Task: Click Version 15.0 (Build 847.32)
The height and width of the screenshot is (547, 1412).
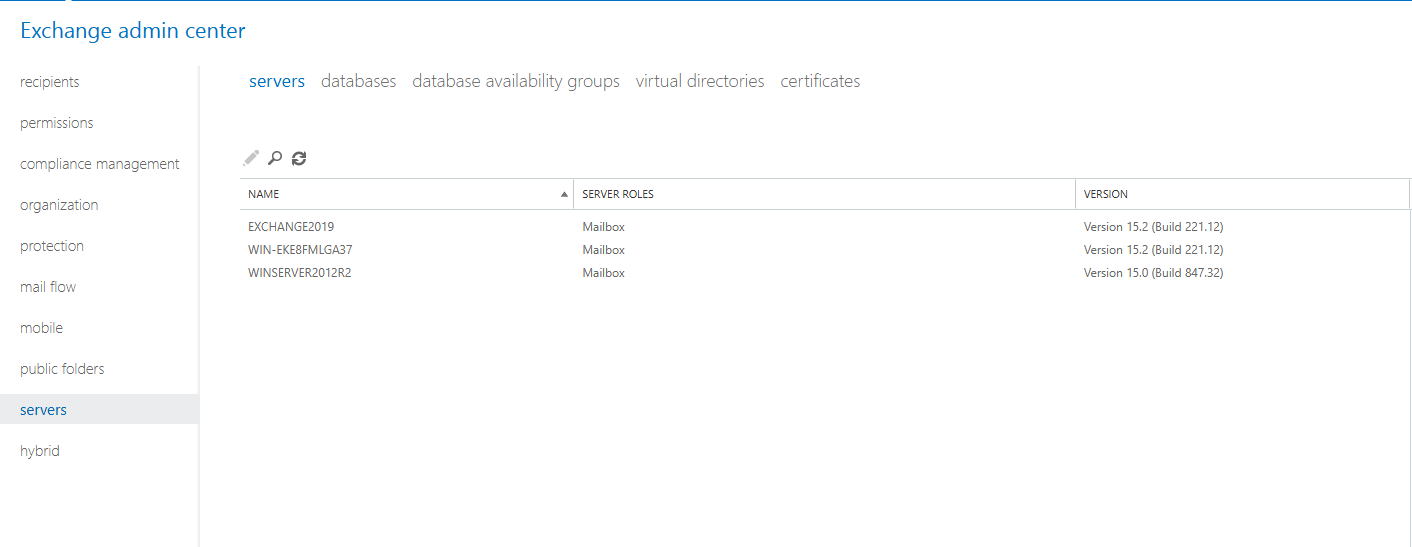Action: click(x=1153, y=273)
